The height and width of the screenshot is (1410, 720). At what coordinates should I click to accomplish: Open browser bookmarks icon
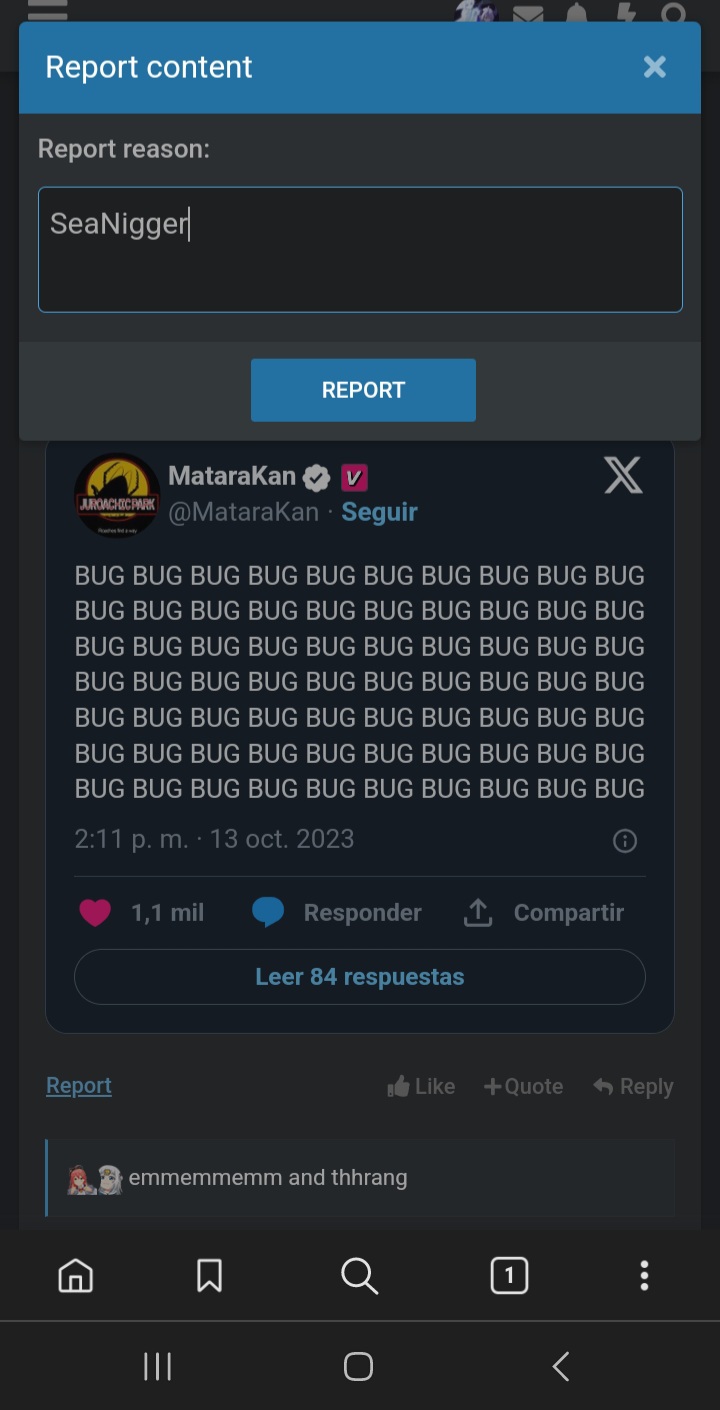pyautogui.click(x=209, y=1276)
